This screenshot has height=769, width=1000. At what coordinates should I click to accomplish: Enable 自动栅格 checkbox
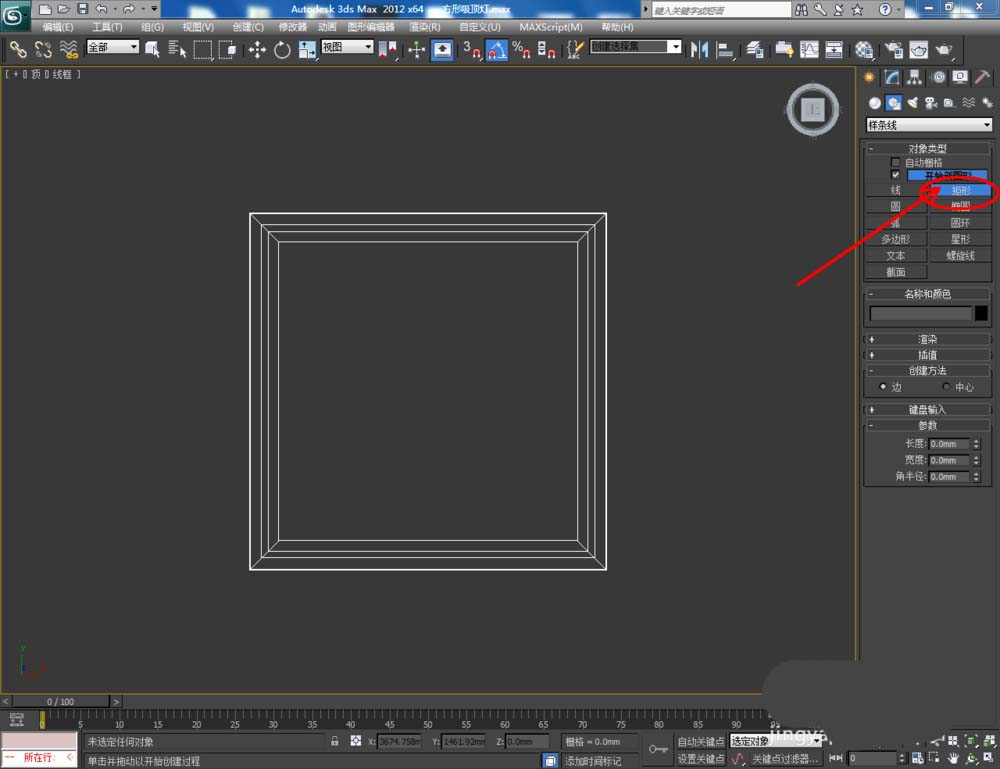895,163
